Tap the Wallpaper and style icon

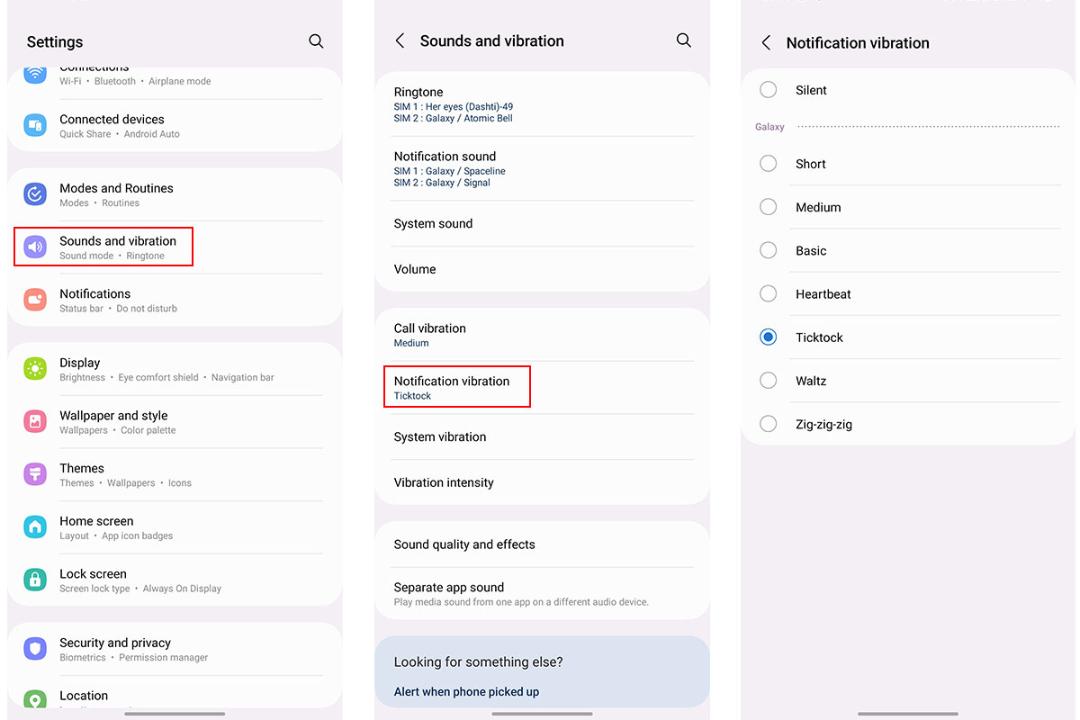[x=35, y=422]
